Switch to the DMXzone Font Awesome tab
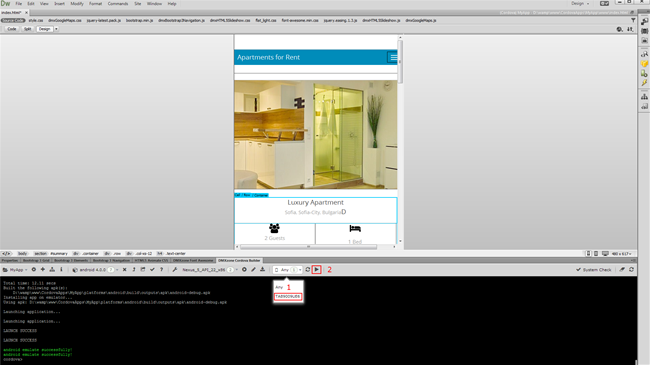Screen dimensions: 650x365 (x=193, y=260)
